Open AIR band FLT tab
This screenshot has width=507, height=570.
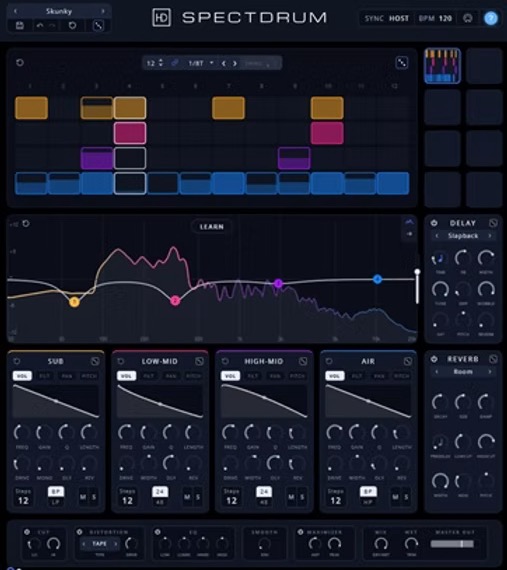click(357, 376)
